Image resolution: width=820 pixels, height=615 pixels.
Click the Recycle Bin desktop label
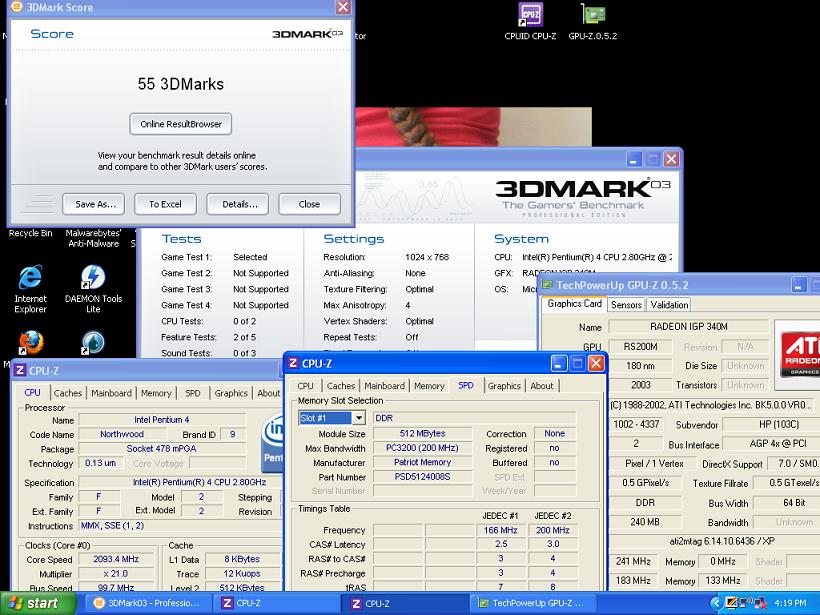(30, 233)
